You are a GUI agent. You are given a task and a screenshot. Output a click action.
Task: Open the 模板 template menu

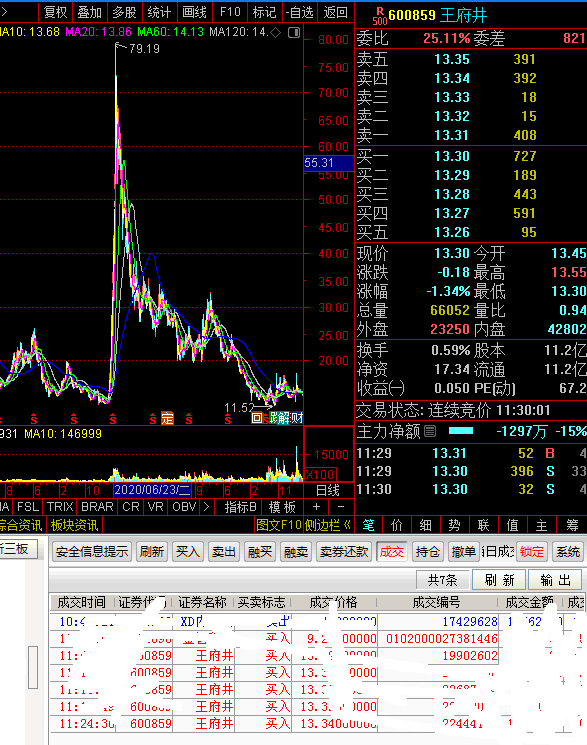[282, 507]
